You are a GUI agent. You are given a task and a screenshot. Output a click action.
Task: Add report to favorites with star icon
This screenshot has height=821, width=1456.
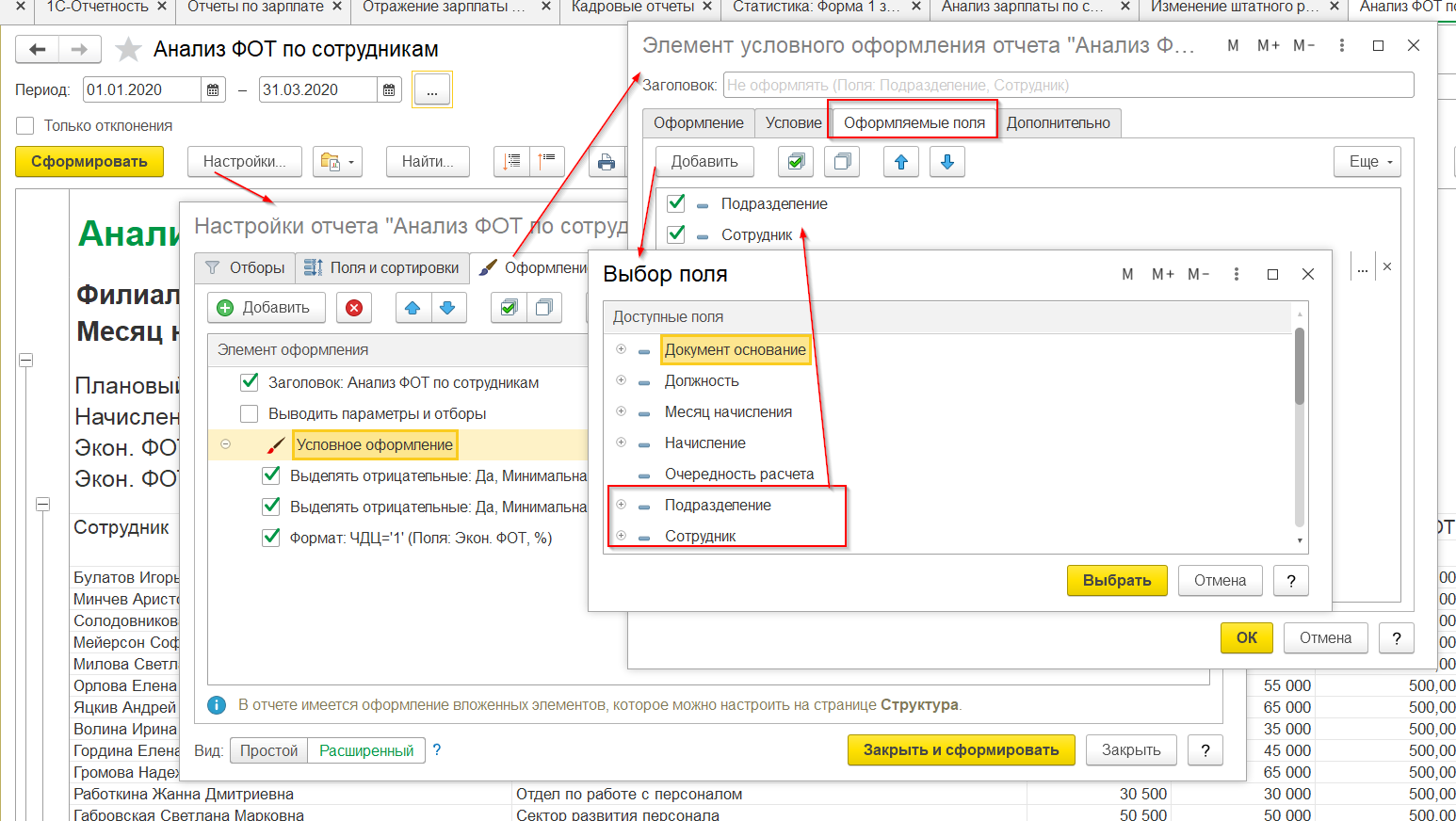pos(128,49)
